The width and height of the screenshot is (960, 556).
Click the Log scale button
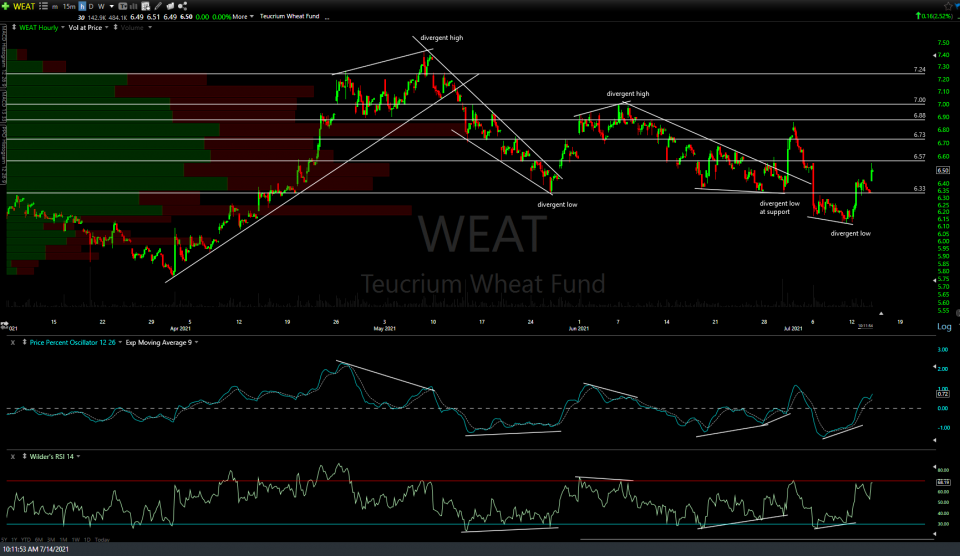point(942,327)
